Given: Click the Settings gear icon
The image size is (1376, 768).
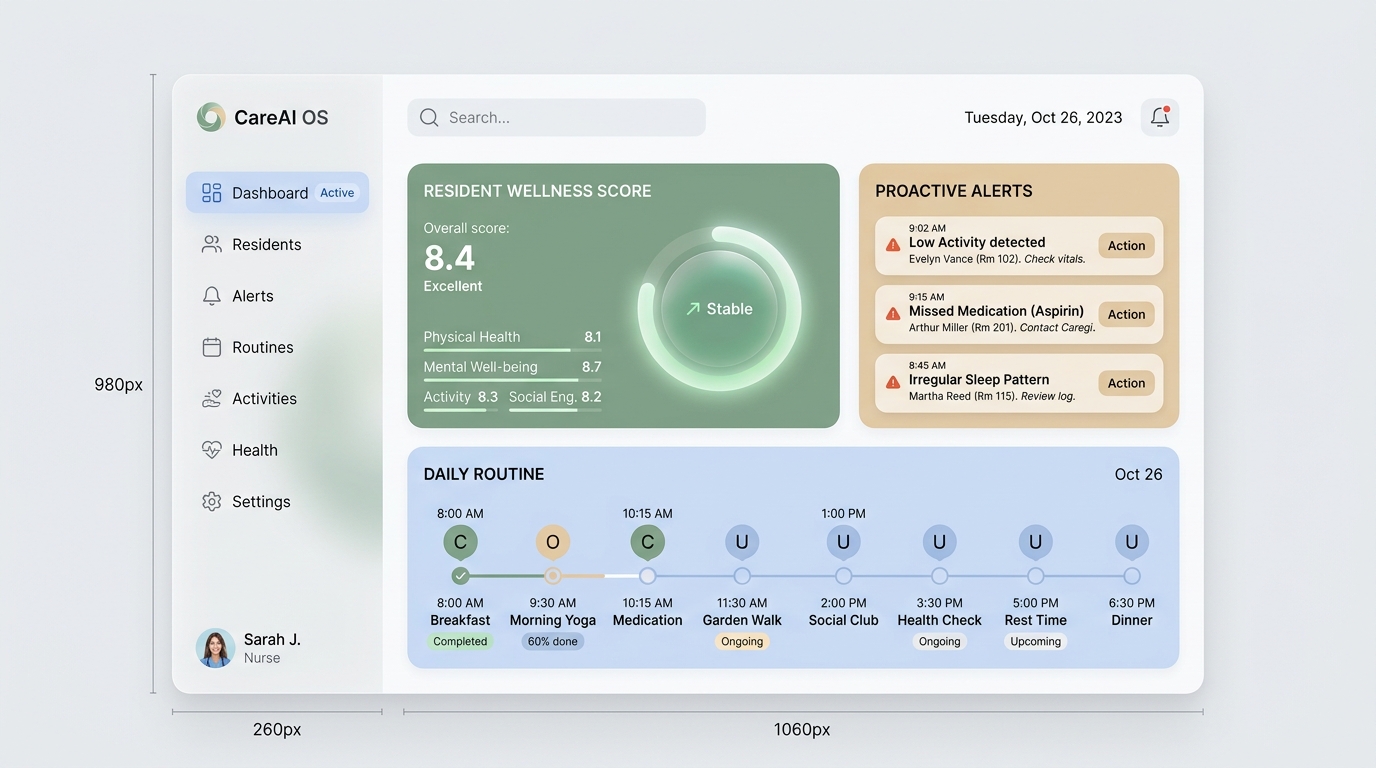Looking at the screenshot, I should [211, 501].
